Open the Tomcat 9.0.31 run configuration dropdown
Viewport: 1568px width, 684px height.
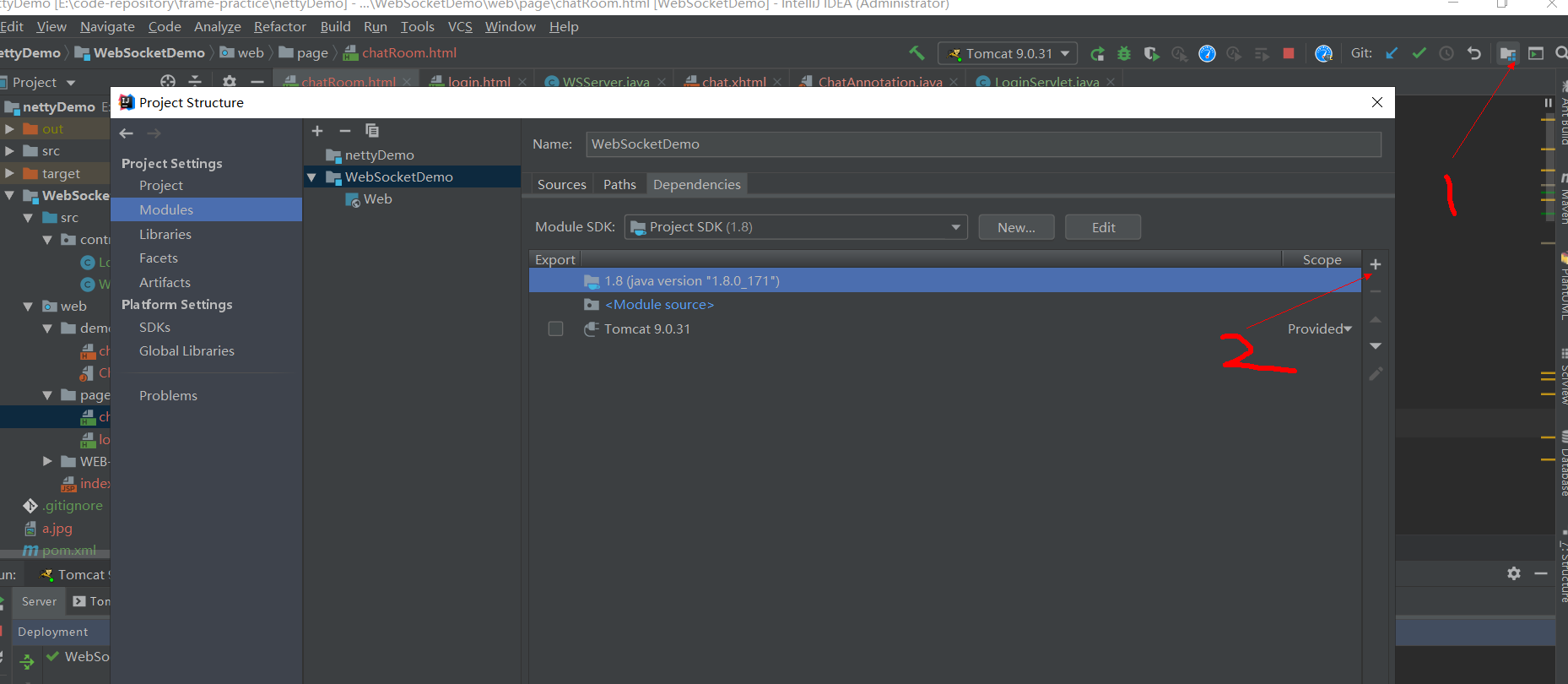tap(1008, 53)
